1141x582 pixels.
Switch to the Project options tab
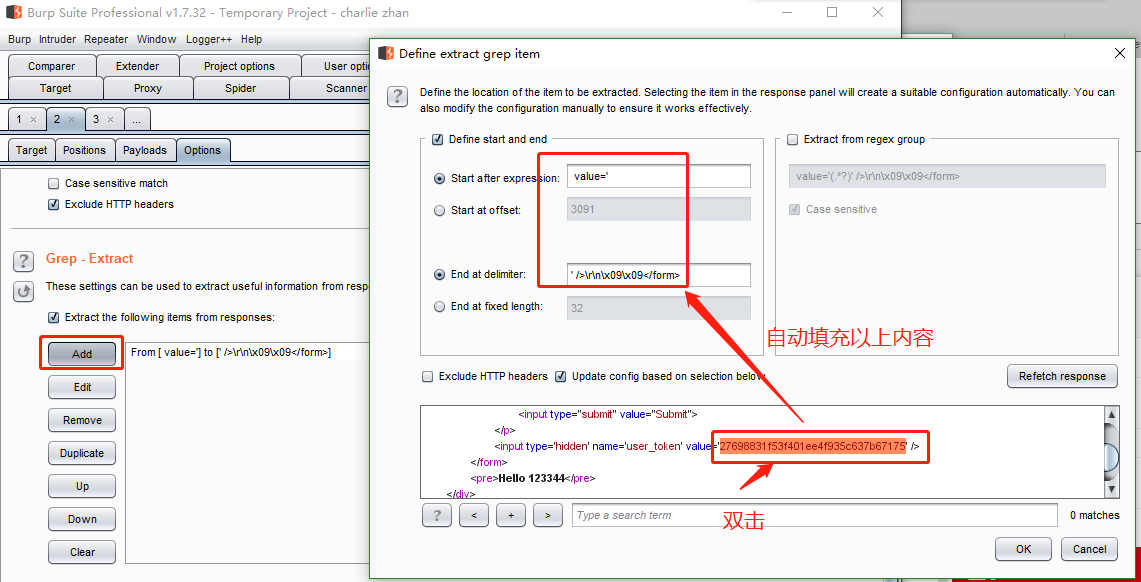click(239, 66)
